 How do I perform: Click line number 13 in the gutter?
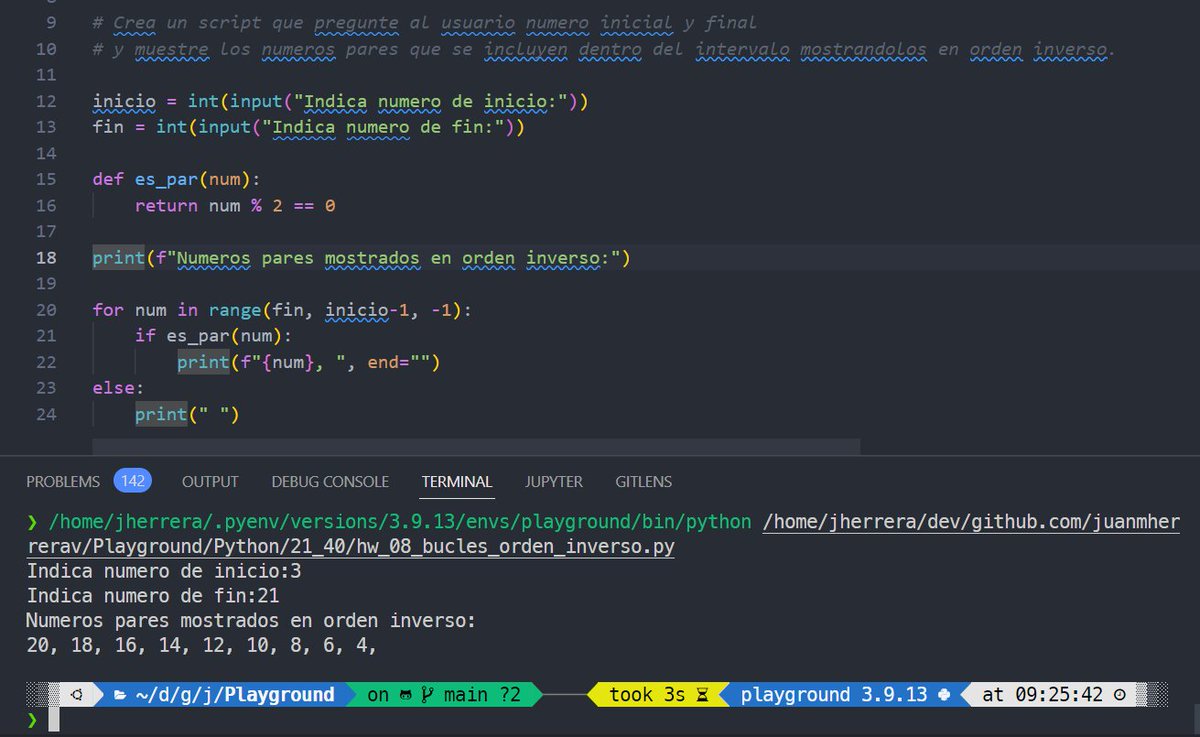click(47, 128)
